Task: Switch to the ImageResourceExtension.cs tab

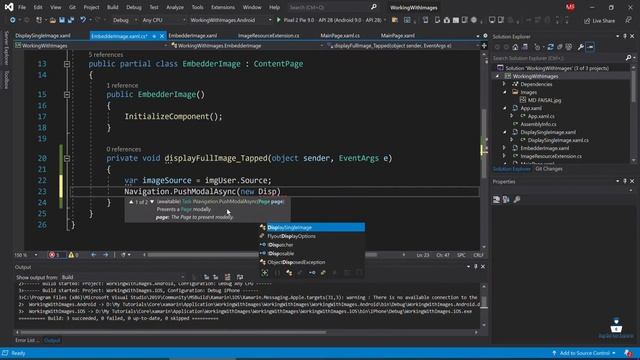Action: (268, 36)
